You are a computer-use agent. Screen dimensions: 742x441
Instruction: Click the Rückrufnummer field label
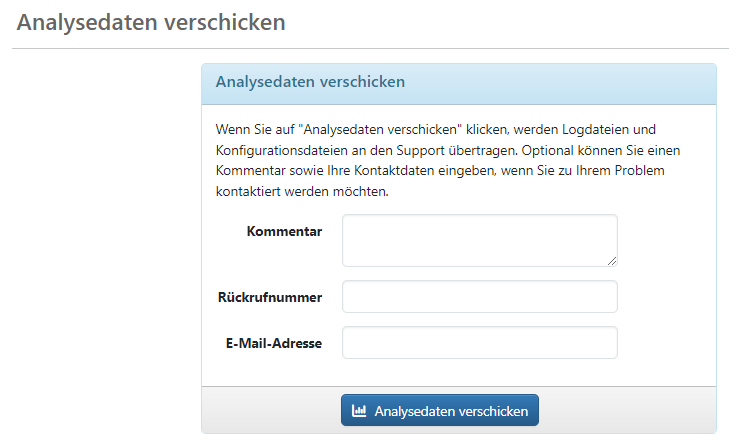[270, 297]
